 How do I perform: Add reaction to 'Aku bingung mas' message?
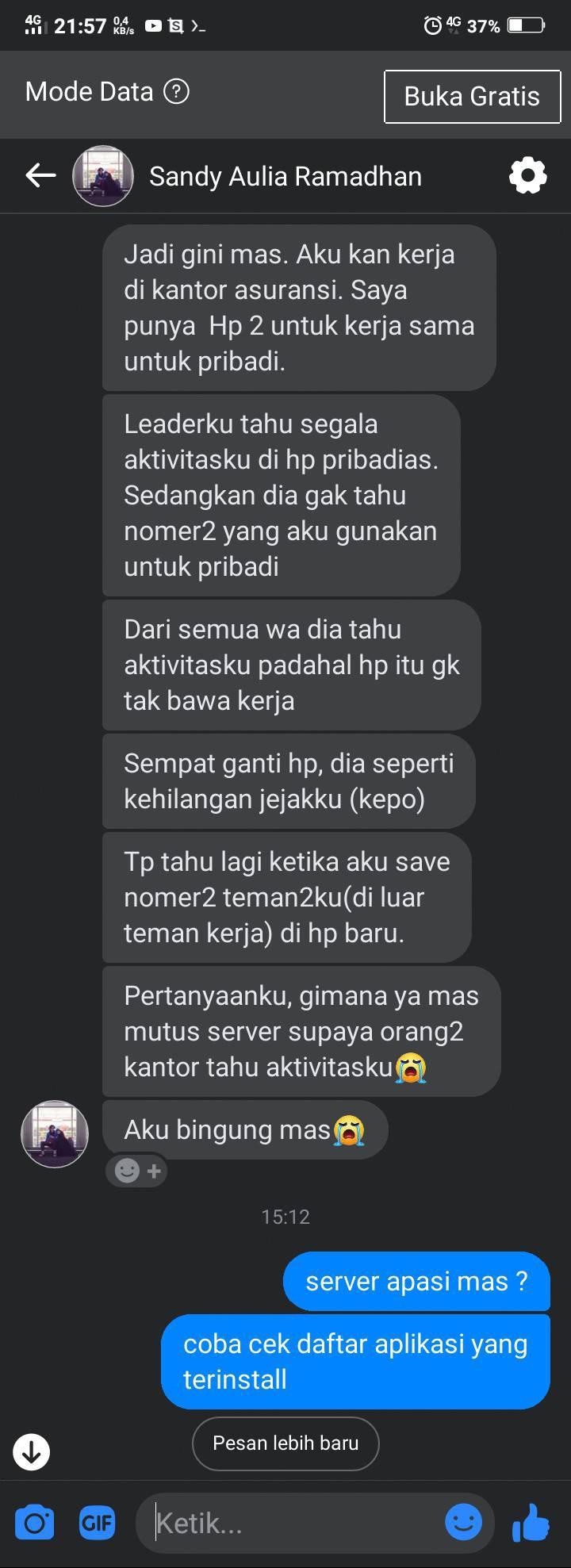click(136, 1171)
